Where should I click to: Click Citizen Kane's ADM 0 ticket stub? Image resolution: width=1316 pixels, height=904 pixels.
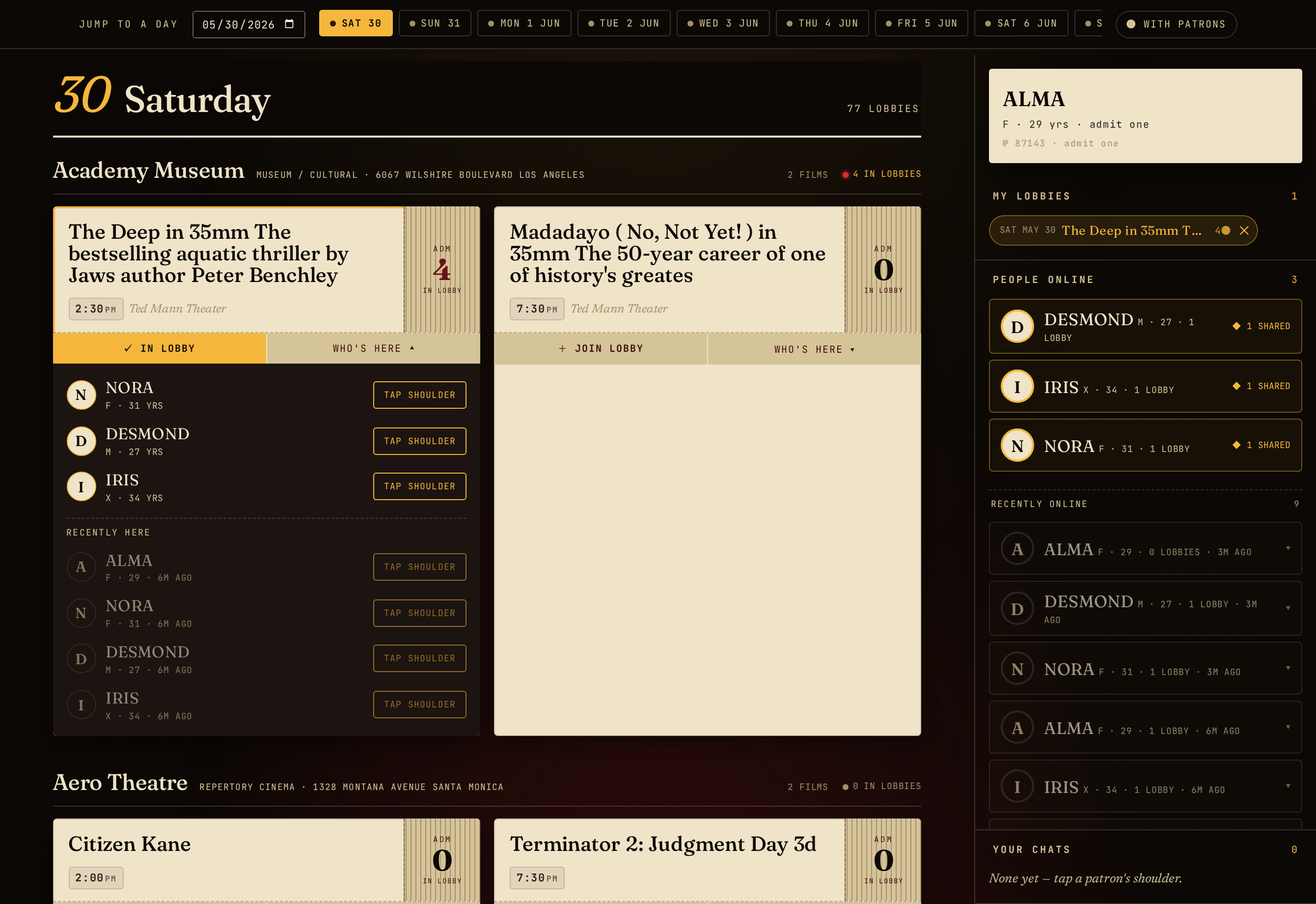(442, 860)
